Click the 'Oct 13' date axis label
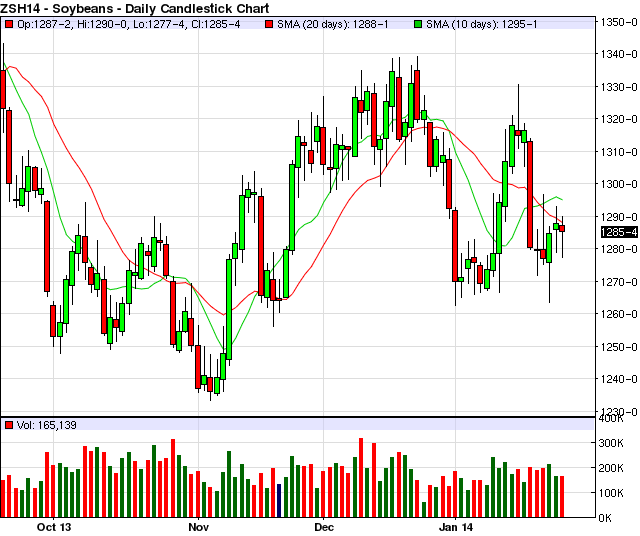Image resolution: width=640 pixels, height=536 pixels. click(x=54, y=527)
